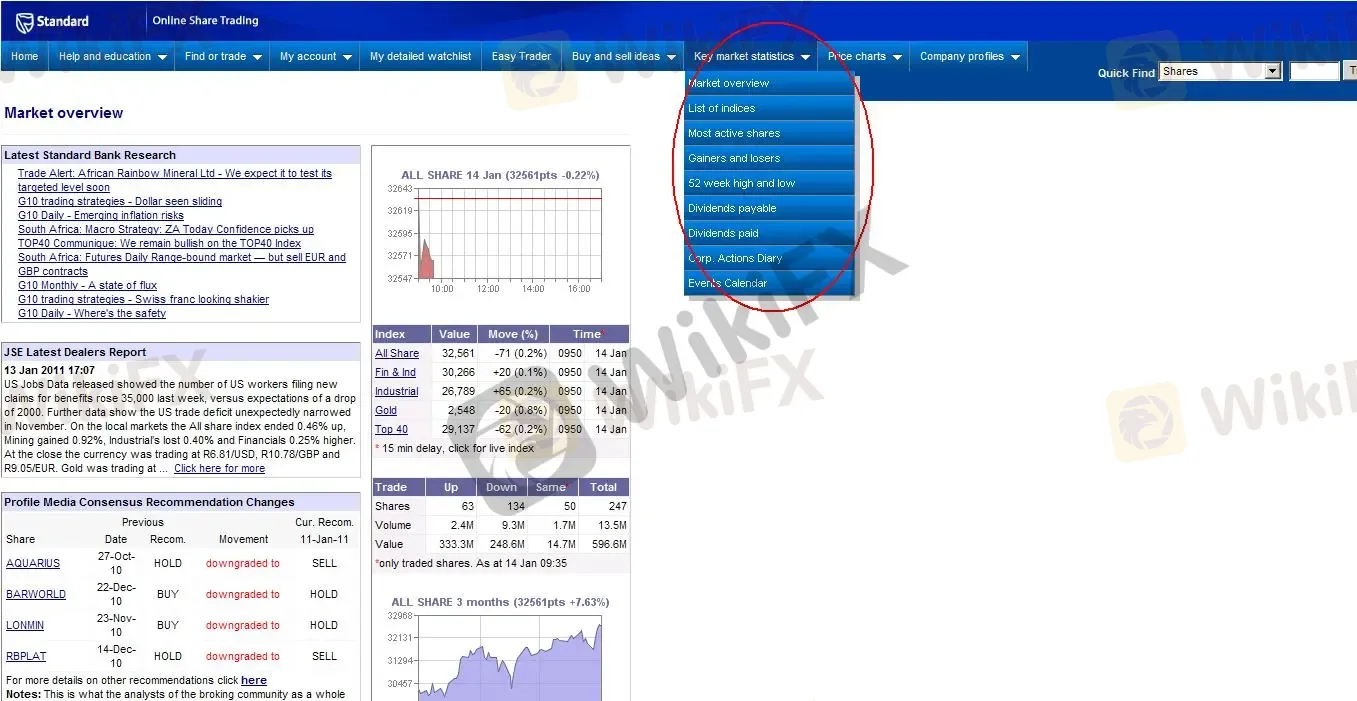Open the RBPLAT share link

(26, 656)
